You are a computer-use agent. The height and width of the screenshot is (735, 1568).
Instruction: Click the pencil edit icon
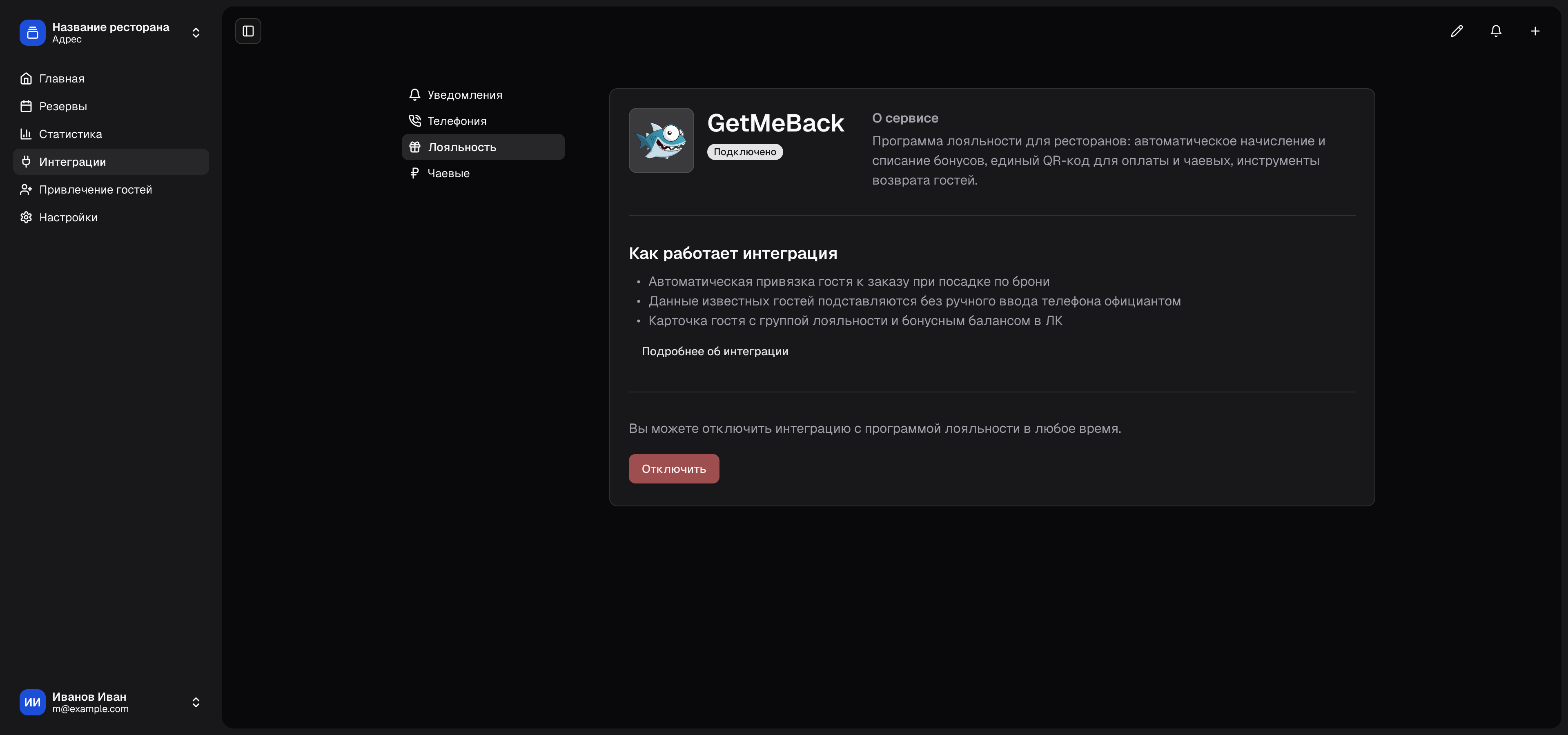tap(1457, 31)
